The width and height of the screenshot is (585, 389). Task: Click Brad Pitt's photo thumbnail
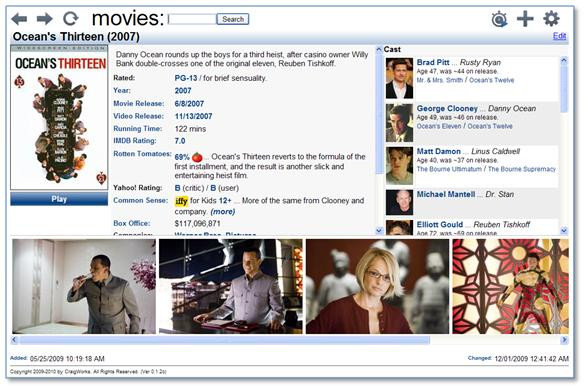tap(399, 78)
